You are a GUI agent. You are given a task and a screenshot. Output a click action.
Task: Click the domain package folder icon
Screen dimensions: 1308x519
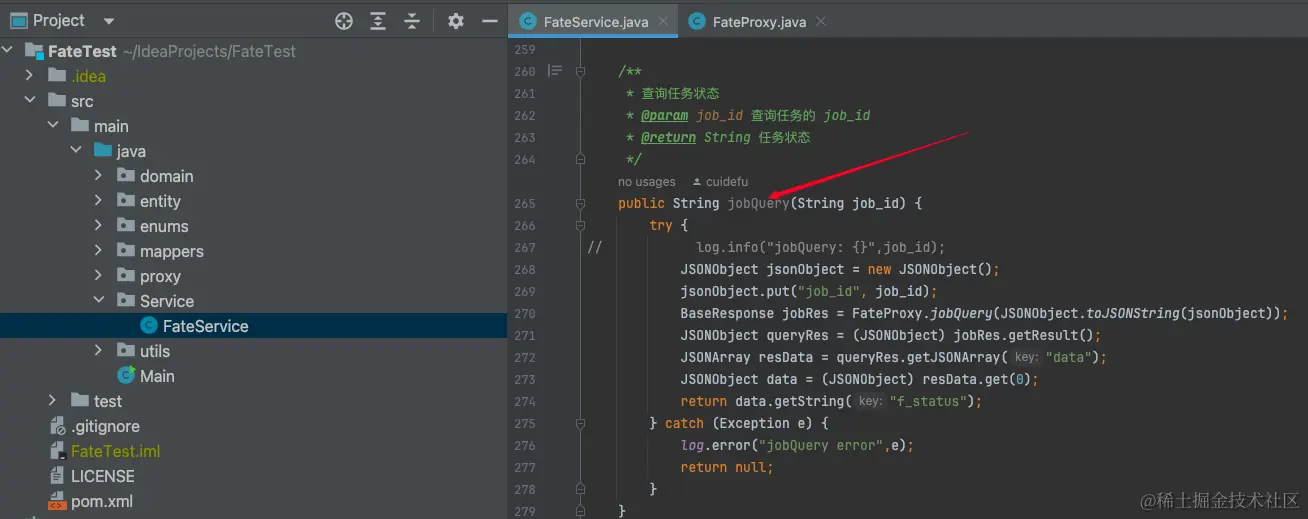pyautogui.click(x=126, y=176)
